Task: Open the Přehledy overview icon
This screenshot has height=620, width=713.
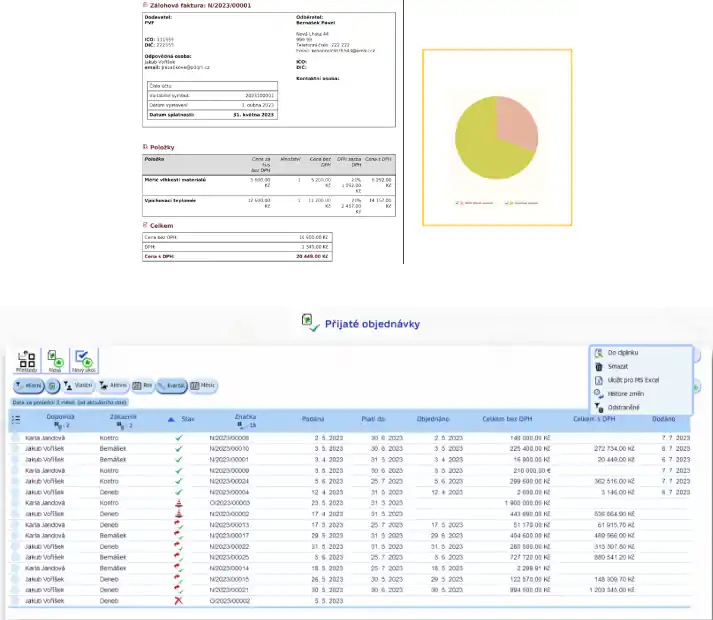Action: (26, 362)
